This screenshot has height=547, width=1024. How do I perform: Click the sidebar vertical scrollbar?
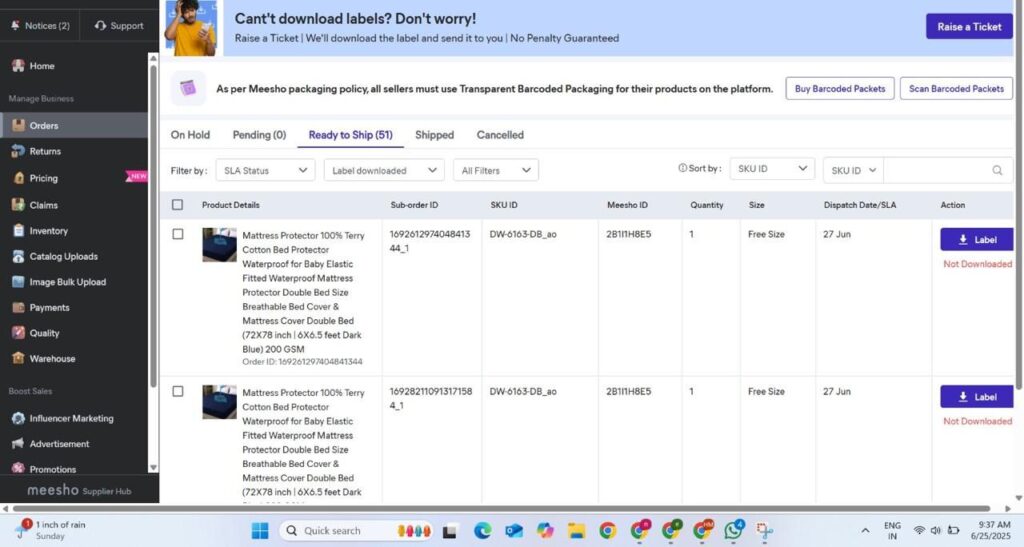[153, 222]
